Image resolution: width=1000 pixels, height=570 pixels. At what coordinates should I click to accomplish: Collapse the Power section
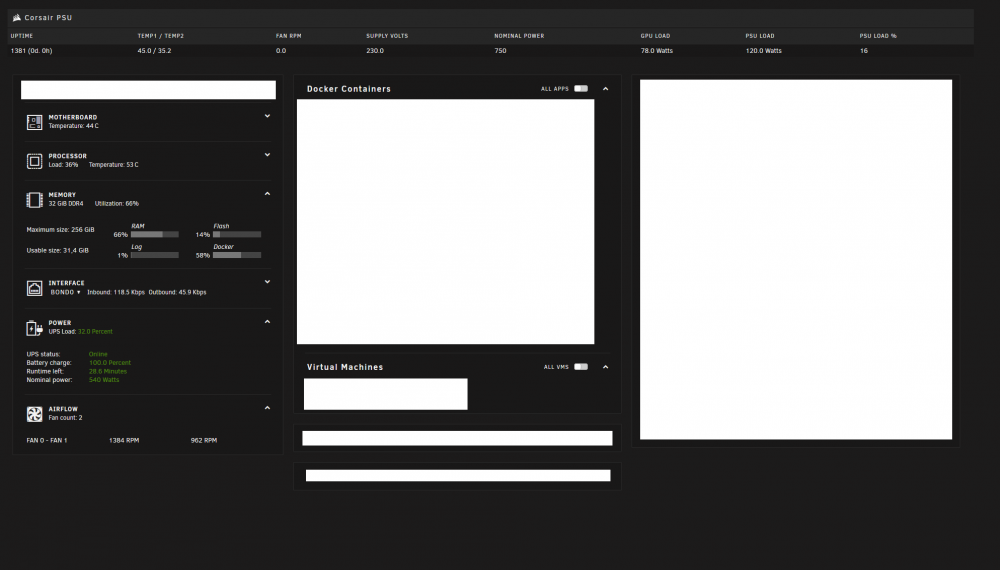coord(267,322)
